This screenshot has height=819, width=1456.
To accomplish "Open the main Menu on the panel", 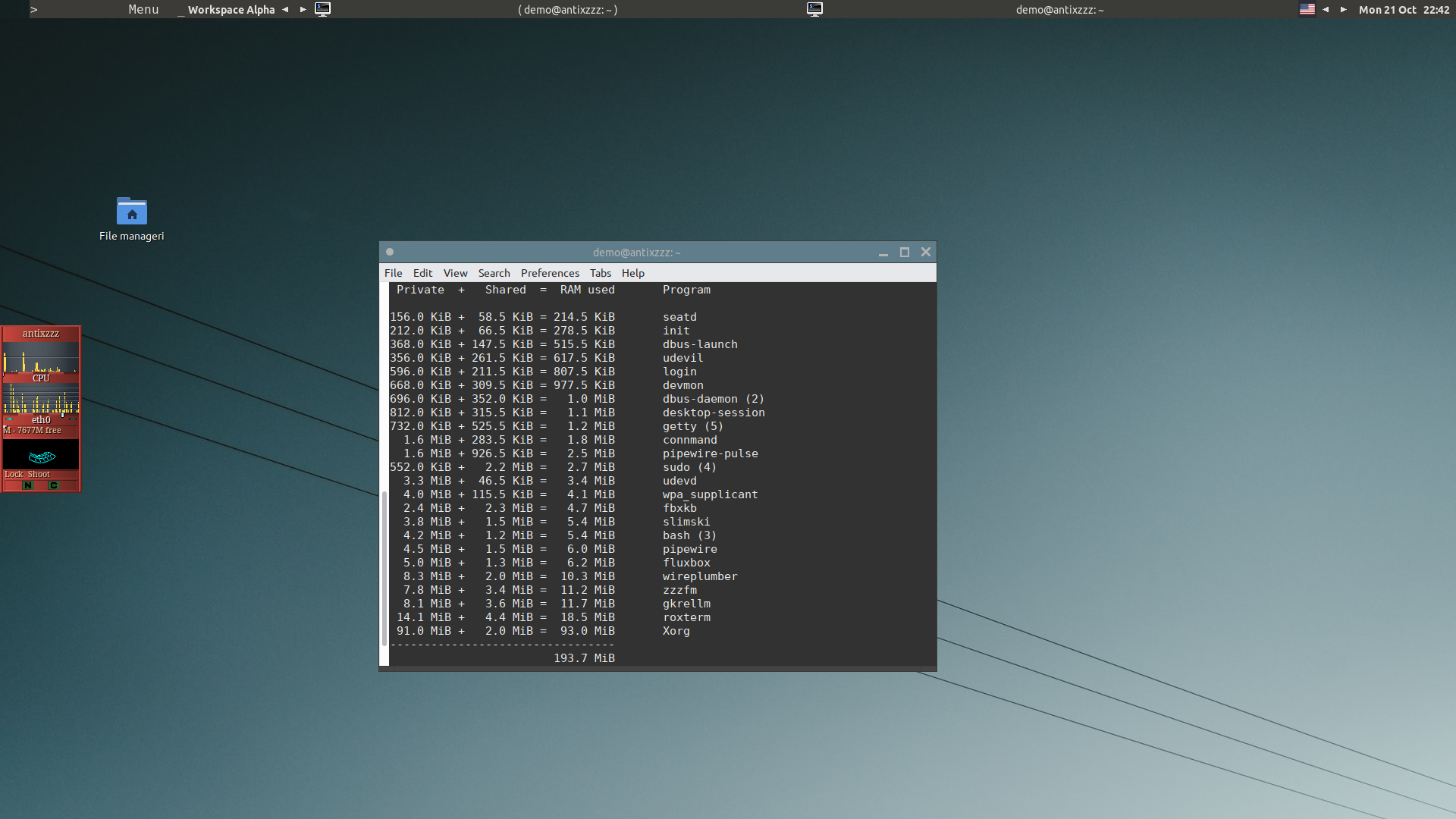I will [143, 9].
